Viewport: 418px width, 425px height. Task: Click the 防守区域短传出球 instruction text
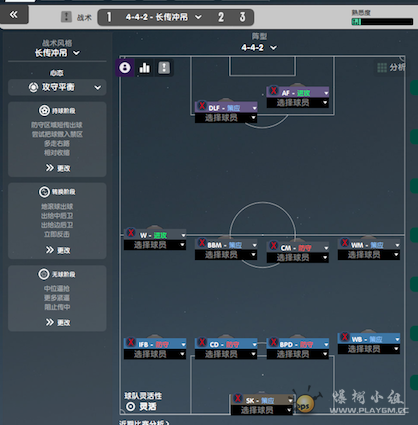click(x=57, y=125)
